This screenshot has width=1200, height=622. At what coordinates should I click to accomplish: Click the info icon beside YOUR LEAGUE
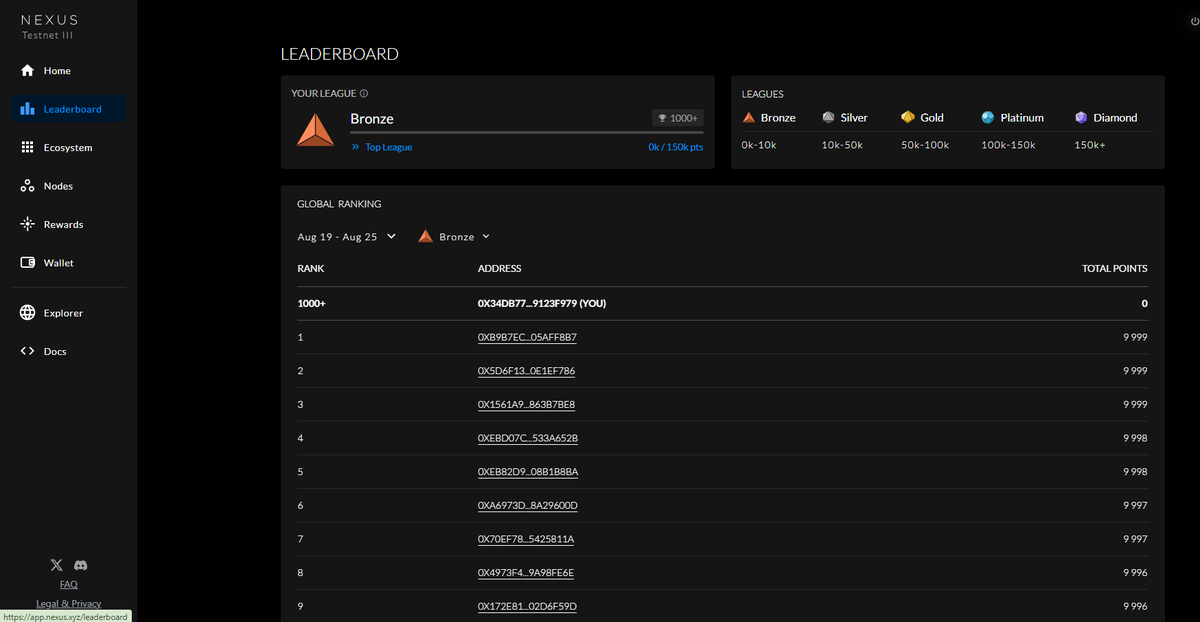pyautogui.click(x=364, y=94)
